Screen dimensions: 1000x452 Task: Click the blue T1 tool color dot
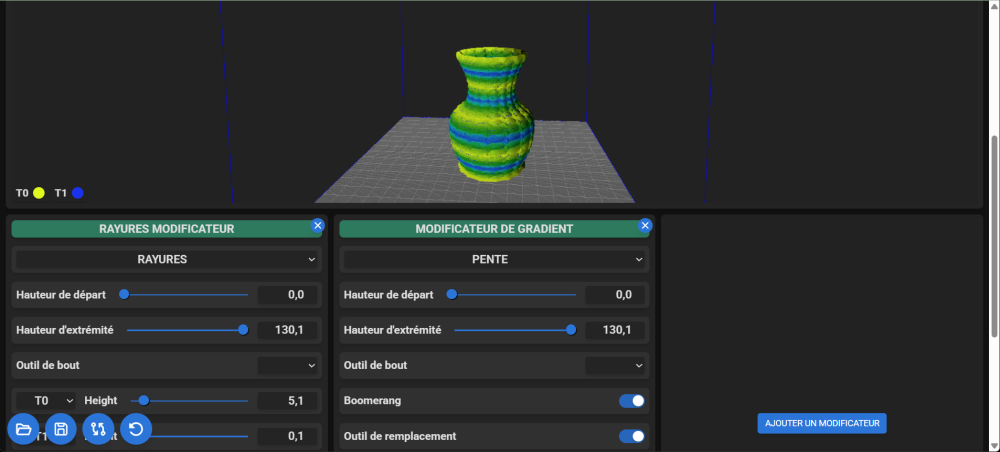click(x=77, y=193)
